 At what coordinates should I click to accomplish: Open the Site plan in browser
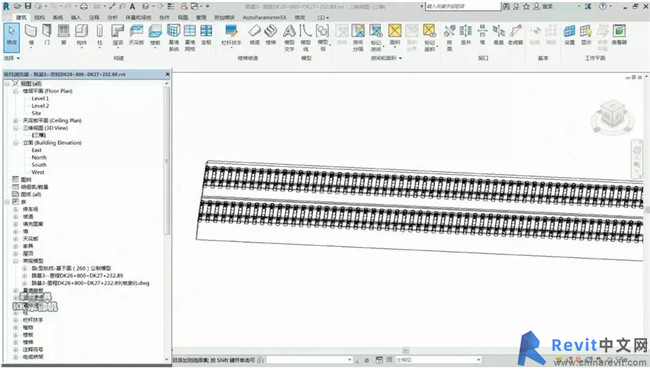point(36,113)
